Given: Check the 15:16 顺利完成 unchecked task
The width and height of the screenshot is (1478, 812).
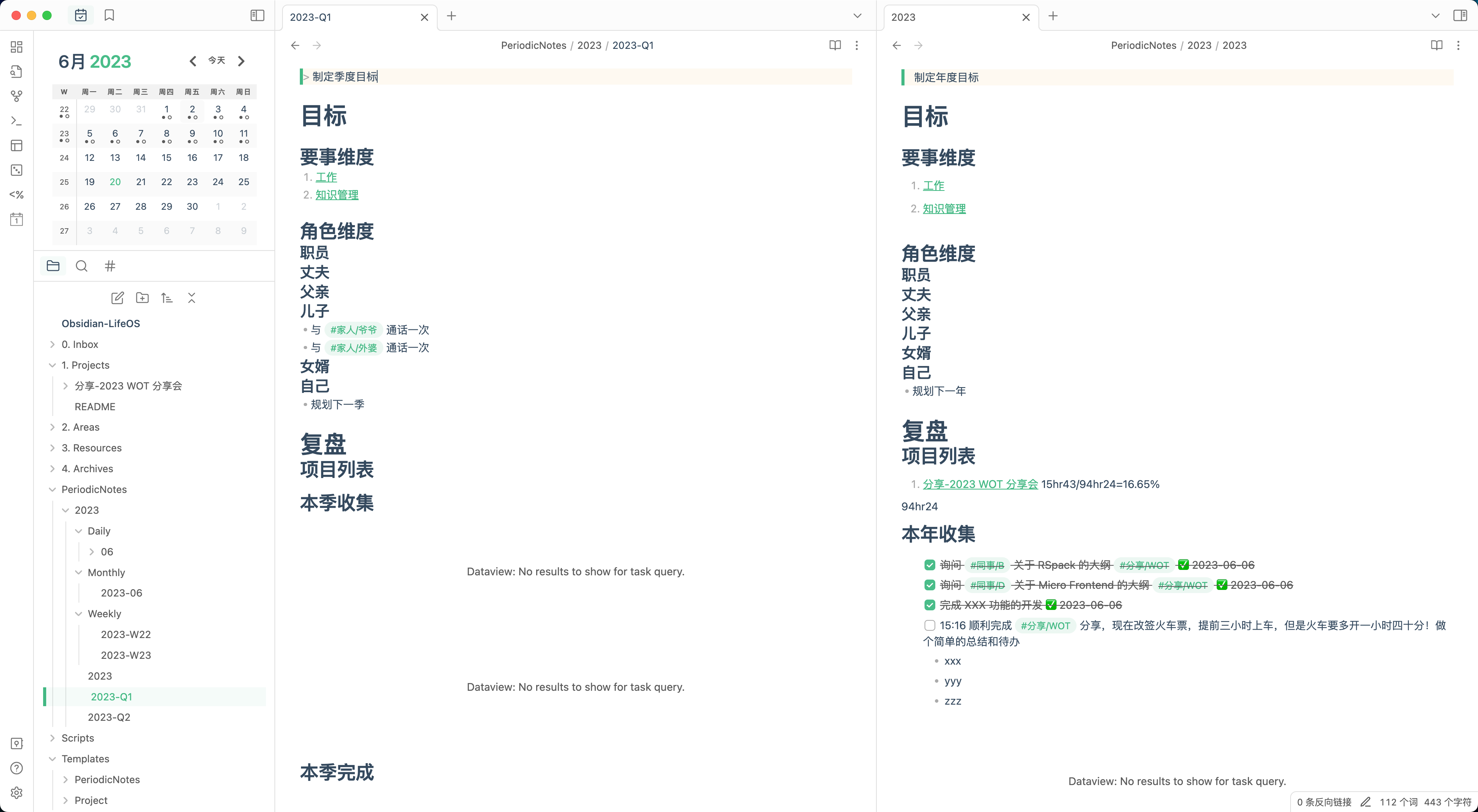Looking at the screenshot, I should tap(930, 625).
